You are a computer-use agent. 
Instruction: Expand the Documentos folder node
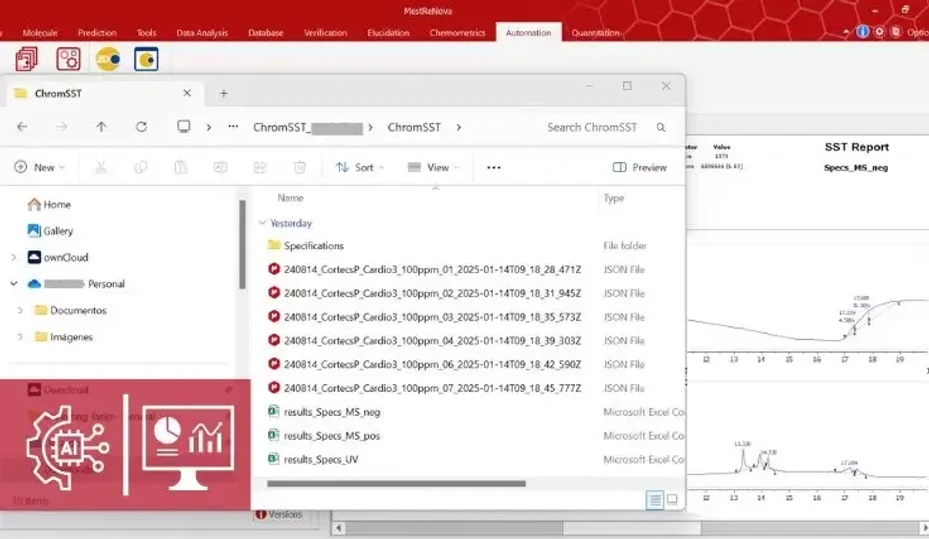point(20,310)
